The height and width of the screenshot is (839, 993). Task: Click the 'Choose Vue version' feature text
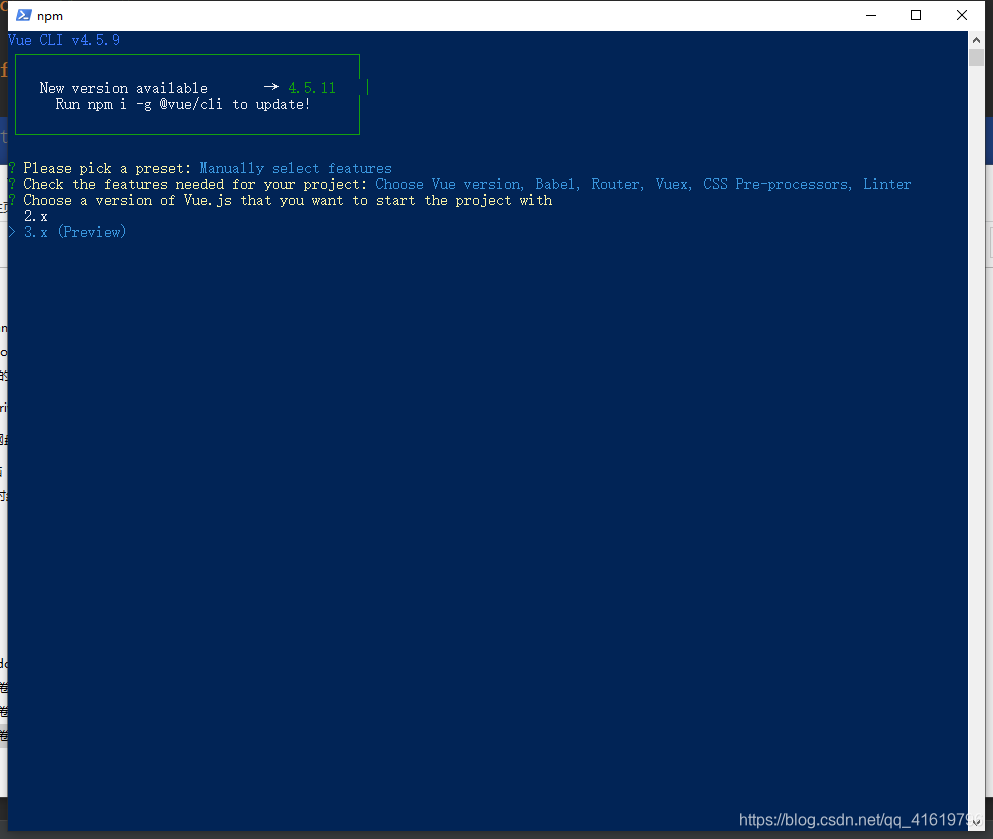pos(448,184)
